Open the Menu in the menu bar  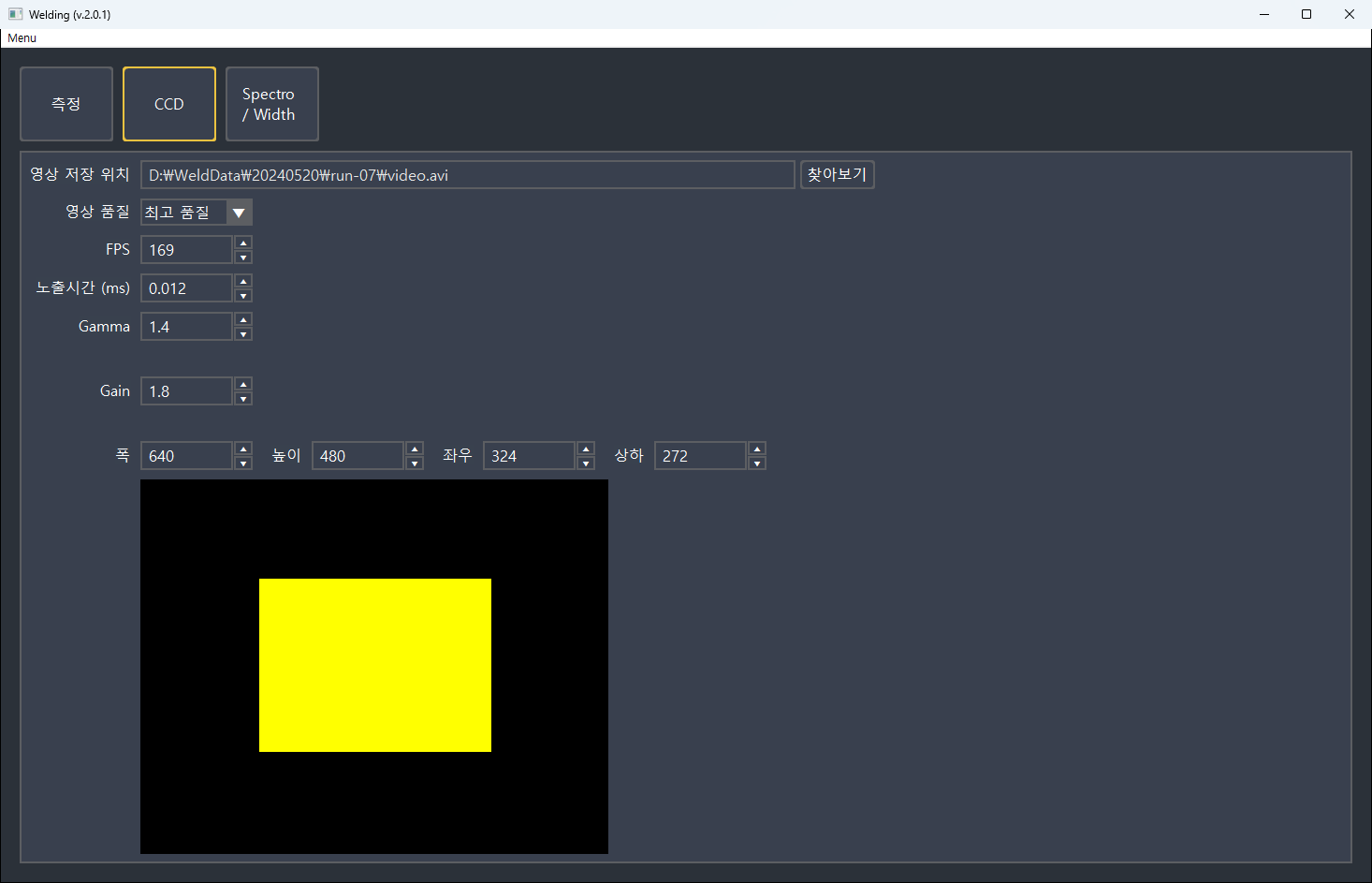[x=22, y=38]
